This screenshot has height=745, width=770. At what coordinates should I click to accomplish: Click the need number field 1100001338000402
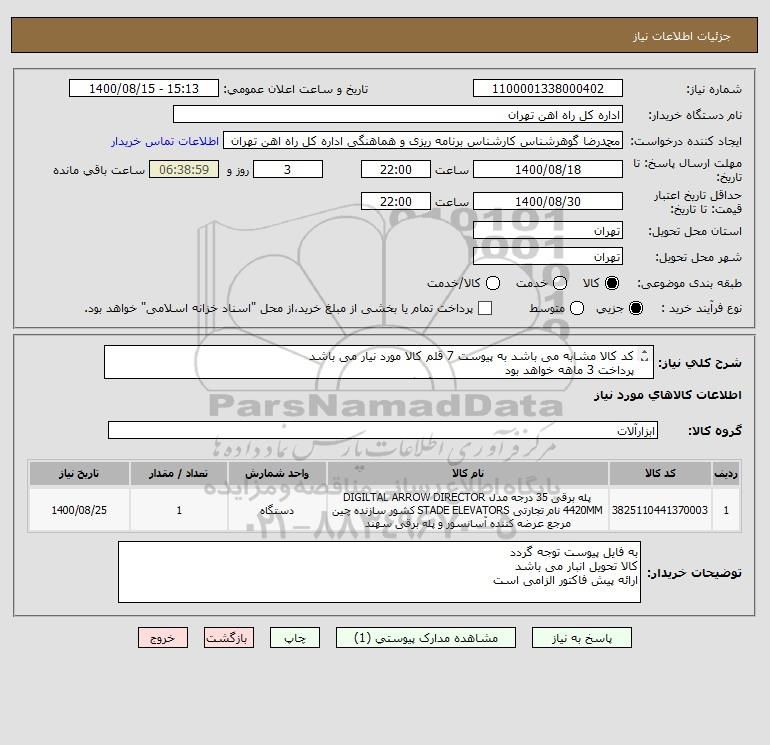[x=548, y=88]
